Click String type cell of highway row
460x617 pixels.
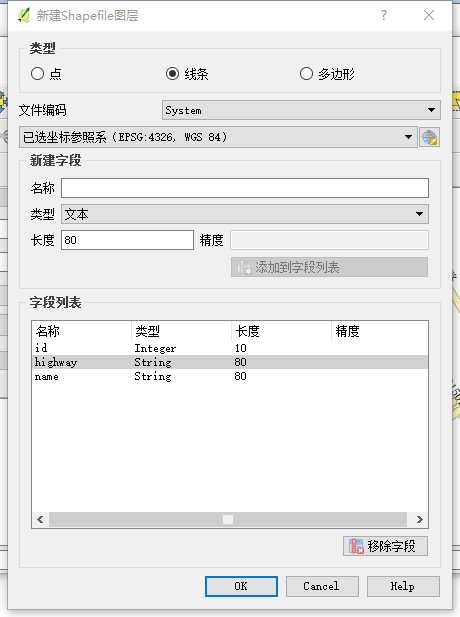click(x=153, y=362)
